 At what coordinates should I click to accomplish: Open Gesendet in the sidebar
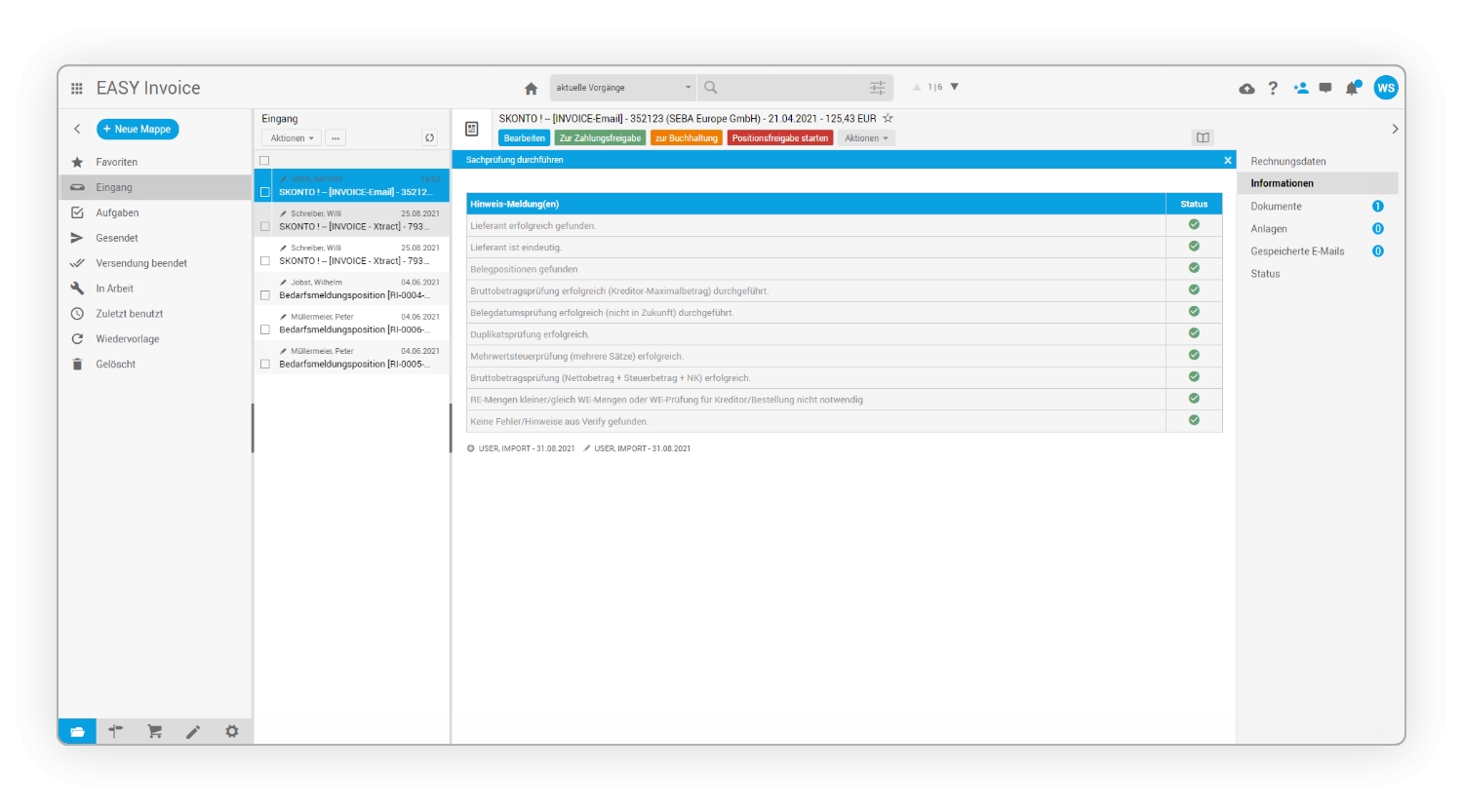[156, 238]
